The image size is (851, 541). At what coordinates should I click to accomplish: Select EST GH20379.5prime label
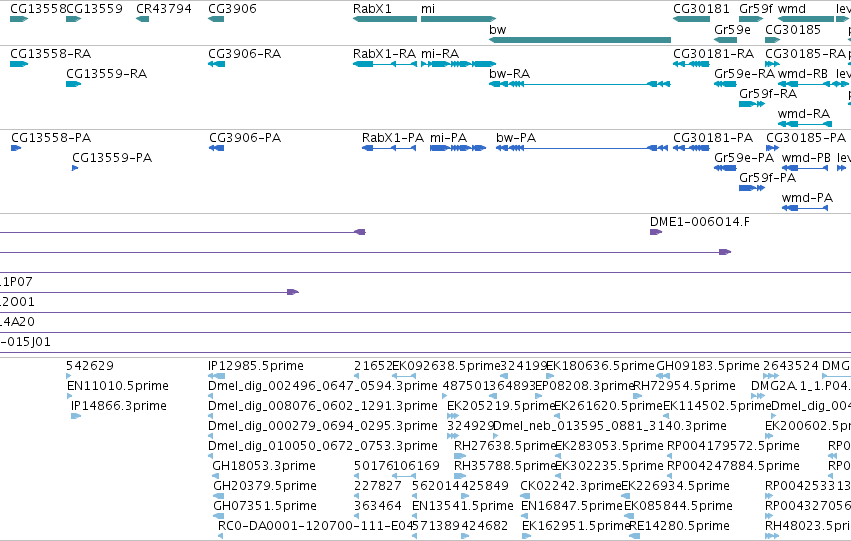tap(265, 486)
